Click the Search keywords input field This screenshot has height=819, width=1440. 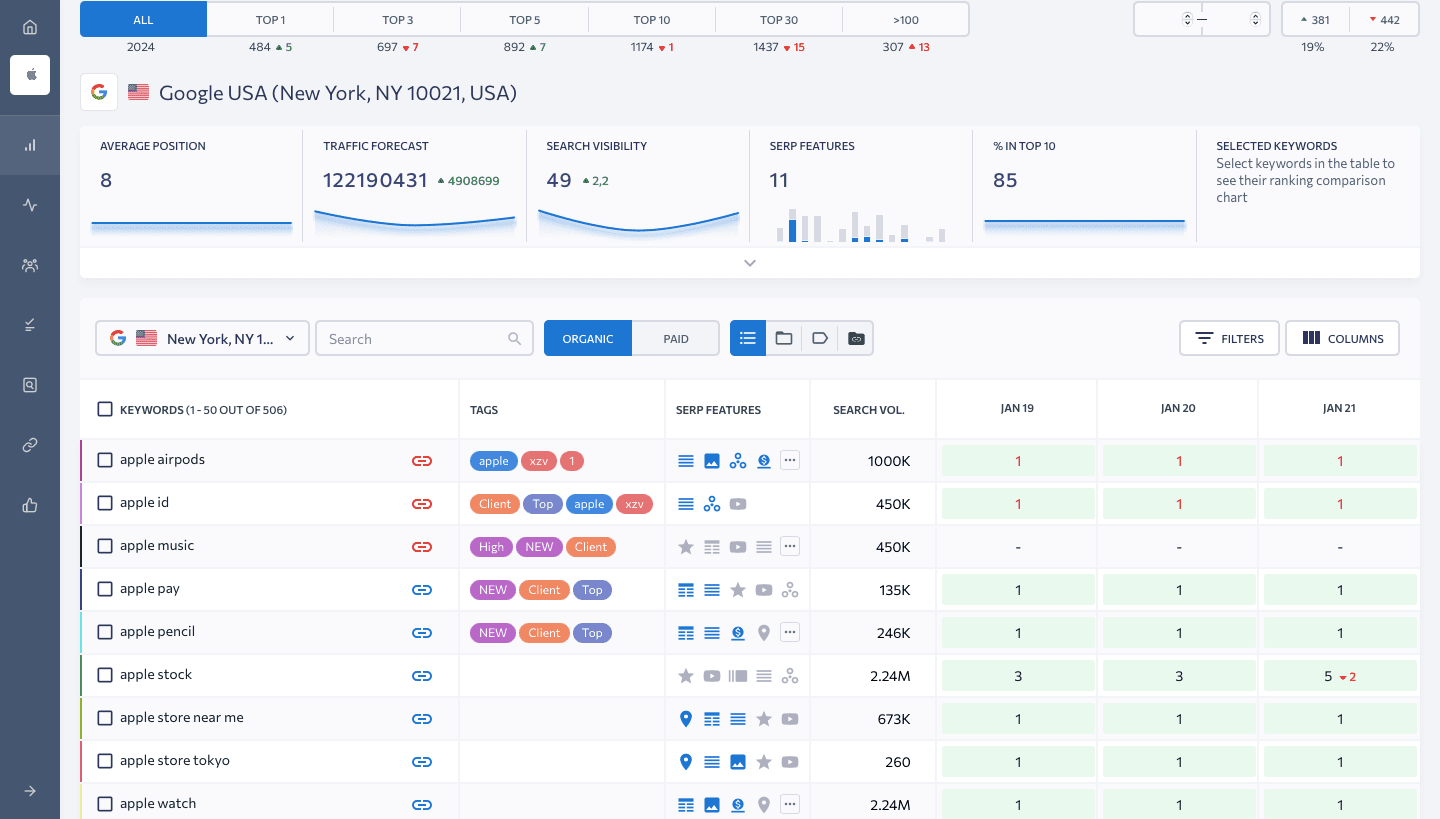point(423,338)
